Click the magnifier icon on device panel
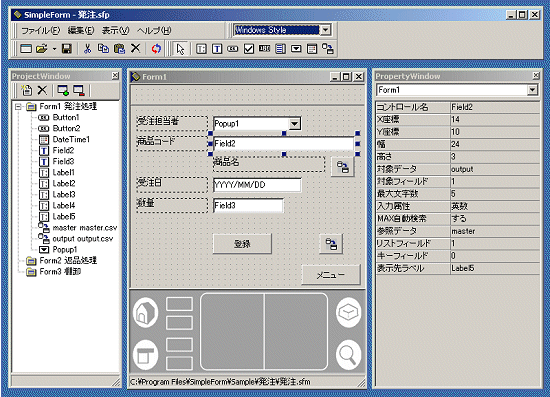This screenshot has height=397, width=550. [x=348, y=355]
